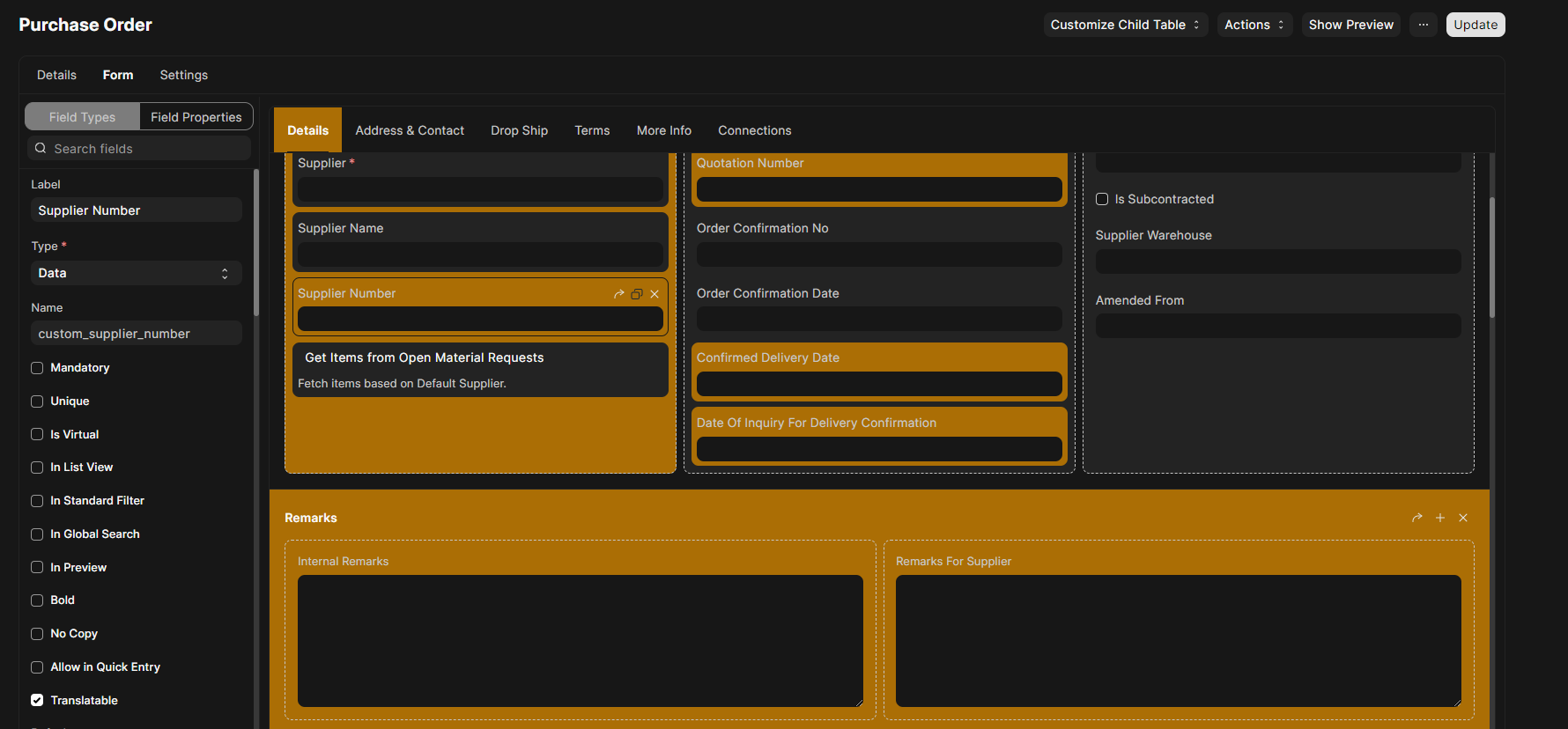Open Customize Child Table dropdown
Viewport: 1568px width, 729px height.
point(1125,25)
